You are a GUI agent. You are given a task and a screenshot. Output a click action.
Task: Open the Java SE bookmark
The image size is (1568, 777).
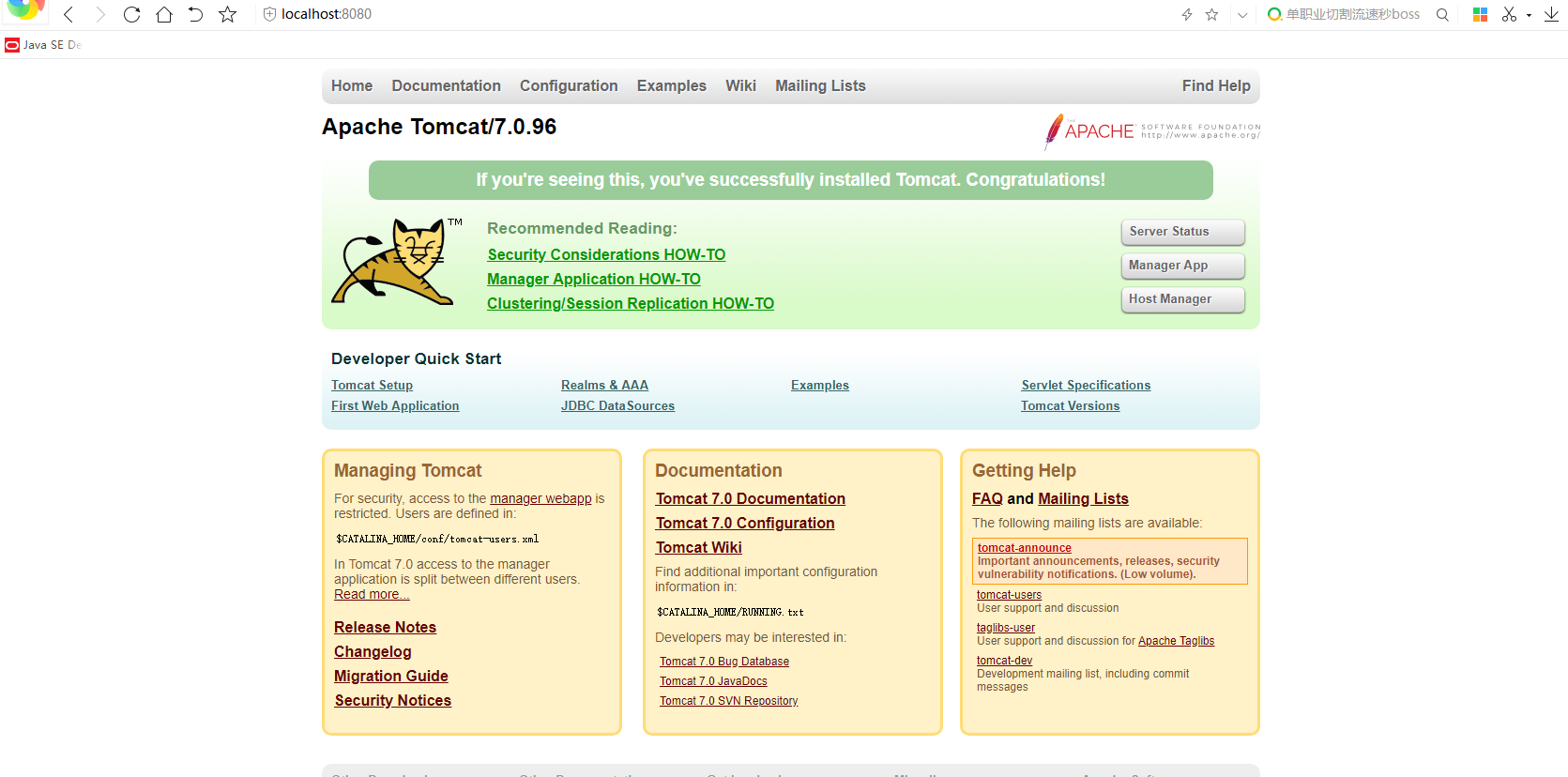click(43, 45)
